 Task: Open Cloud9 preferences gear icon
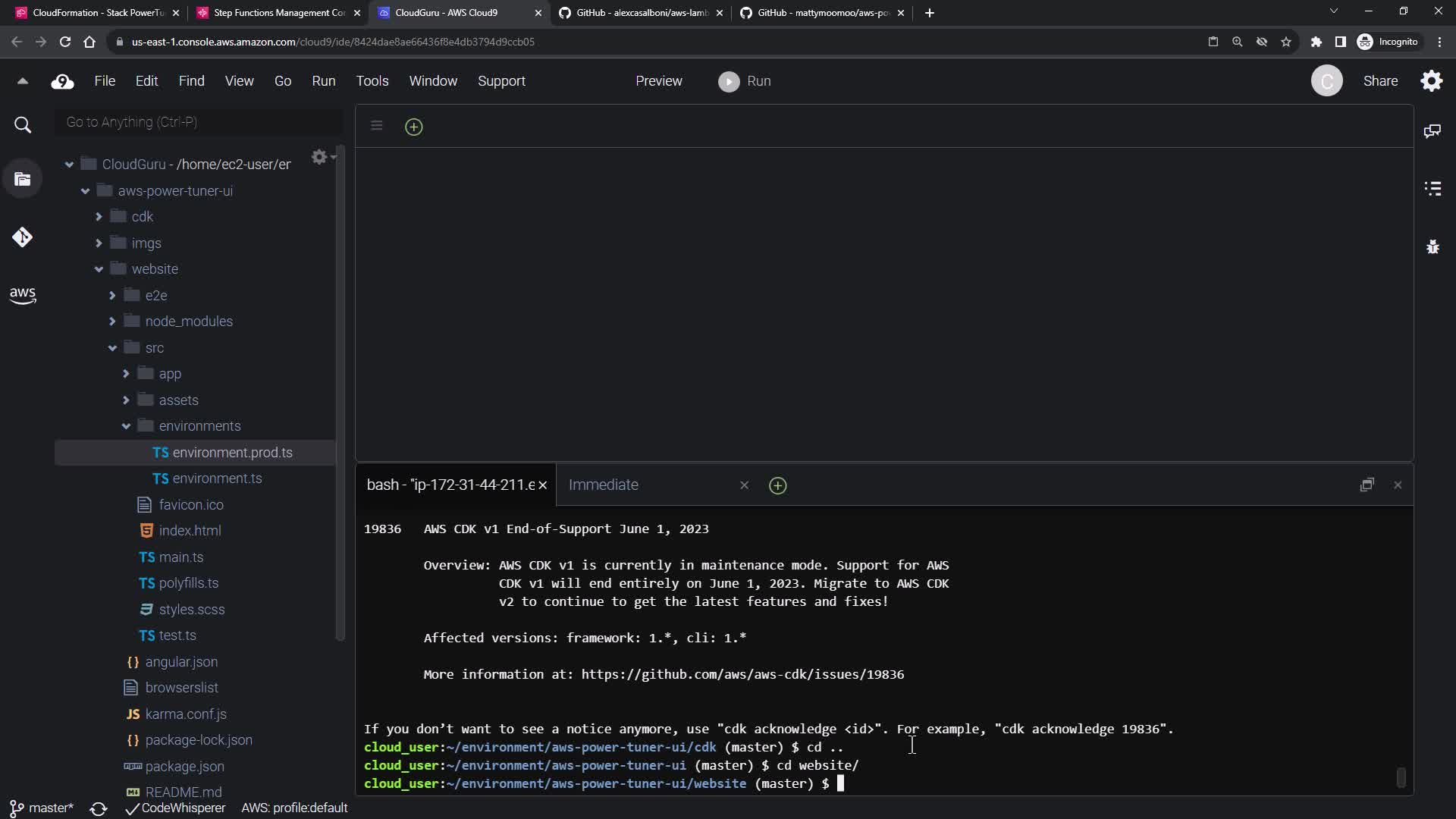click(1432, 81)
